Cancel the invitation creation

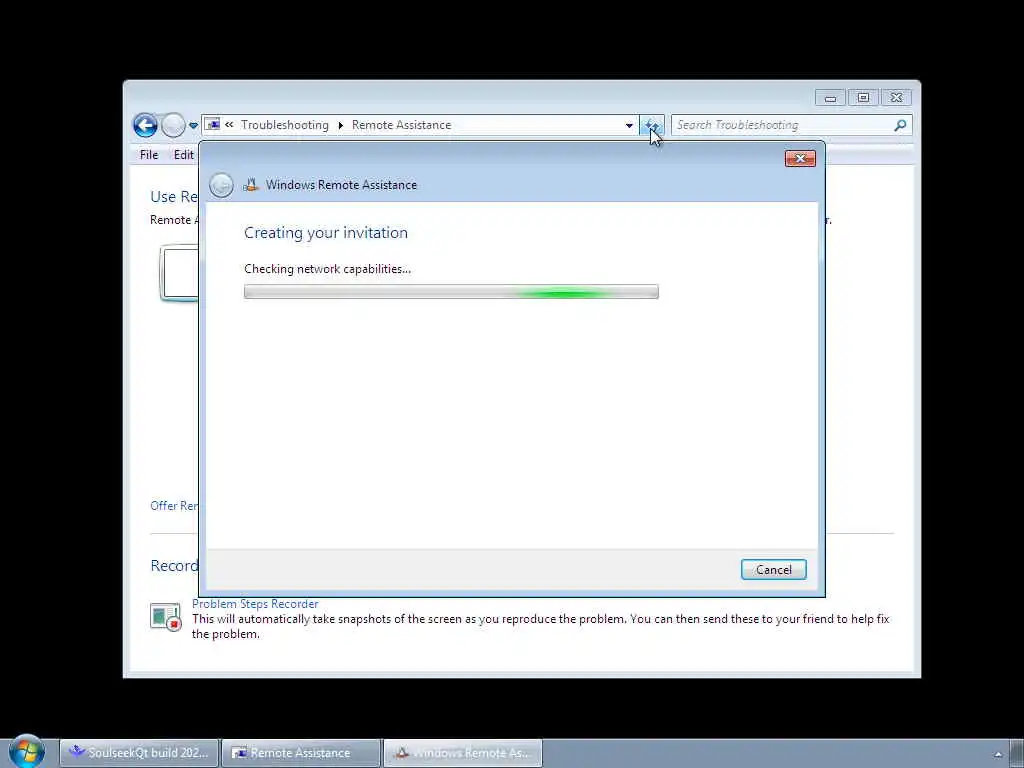[773, 569]
